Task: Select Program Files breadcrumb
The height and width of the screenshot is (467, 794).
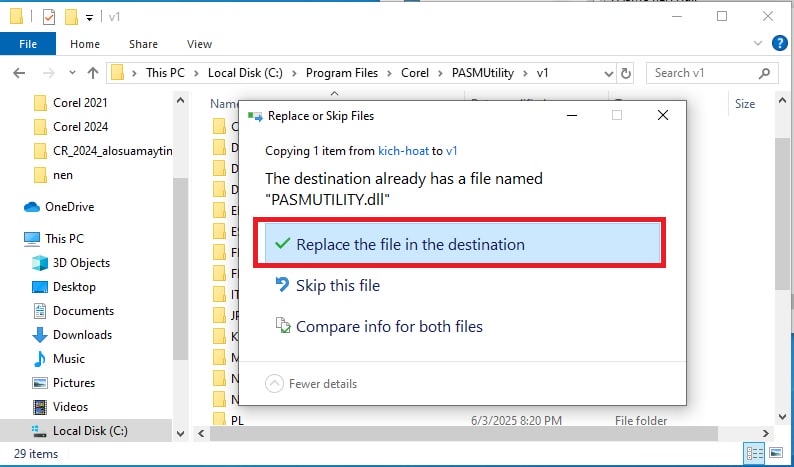Action: click(x=342, y=73)
